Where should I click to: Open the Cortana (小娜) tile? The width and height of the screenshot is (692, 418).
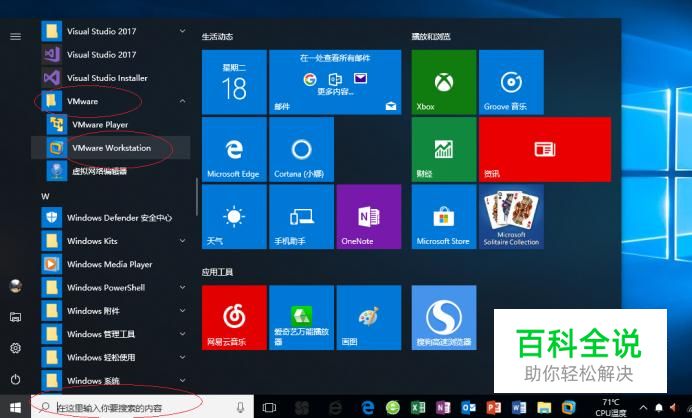(x=301, y=149)
